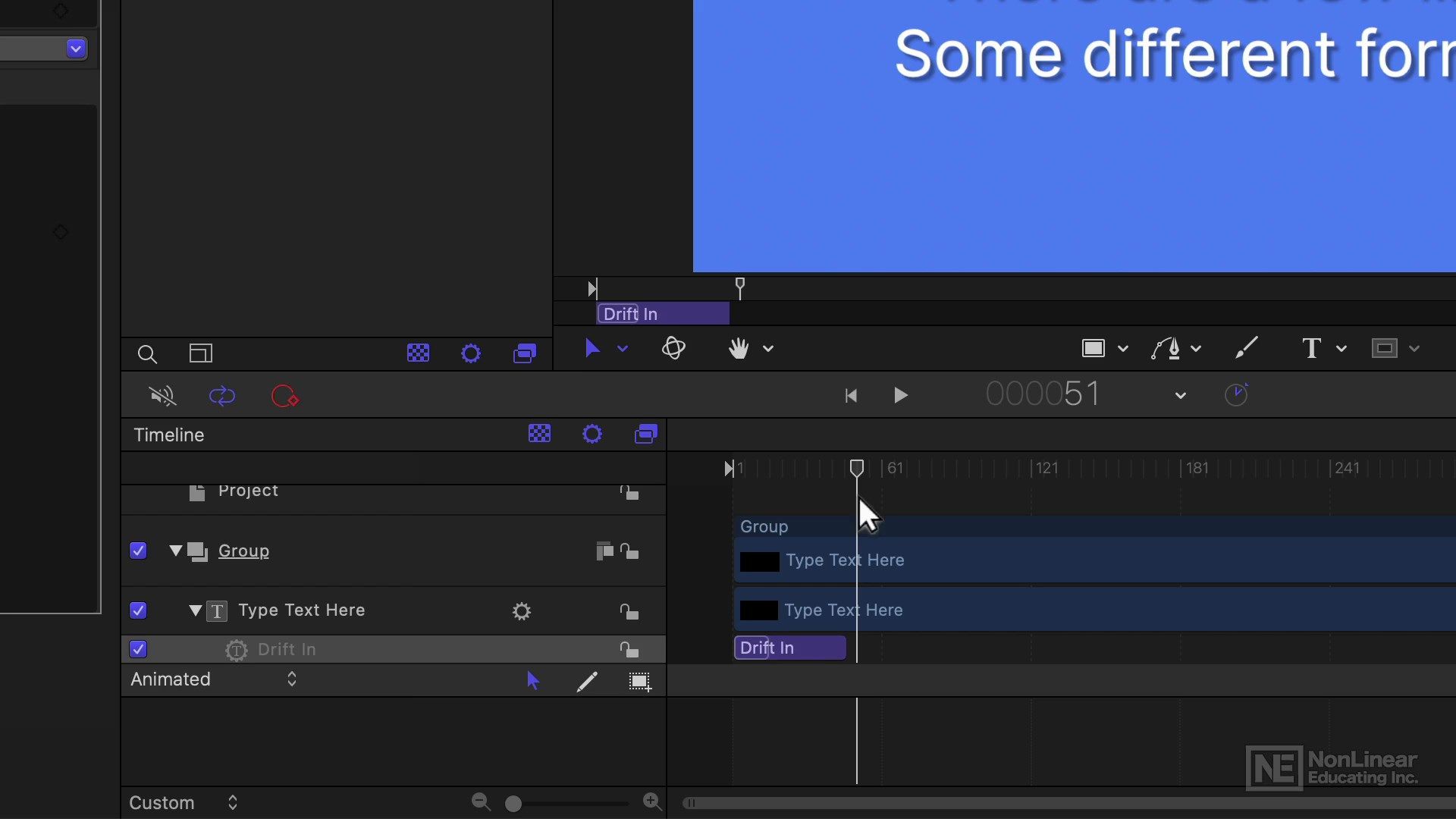
Task: Select the Pan hand tool
Action: point(738,348)
